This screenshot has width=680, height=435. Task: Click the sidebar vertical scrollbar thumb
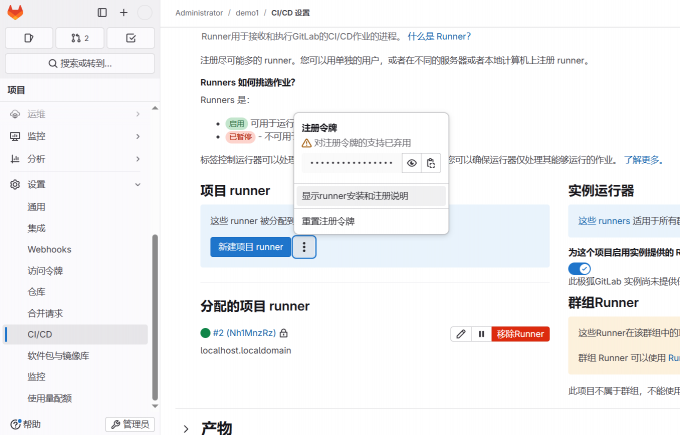tap(155, 317)
